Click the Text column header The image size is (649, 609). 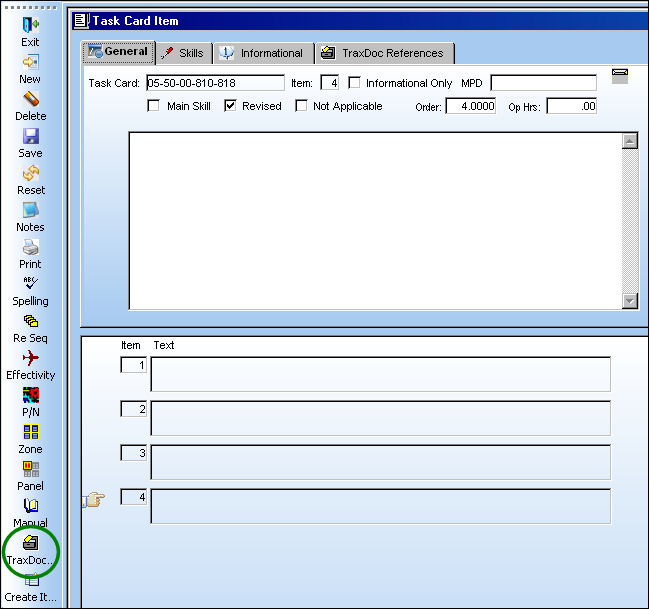tap(164, 345)
